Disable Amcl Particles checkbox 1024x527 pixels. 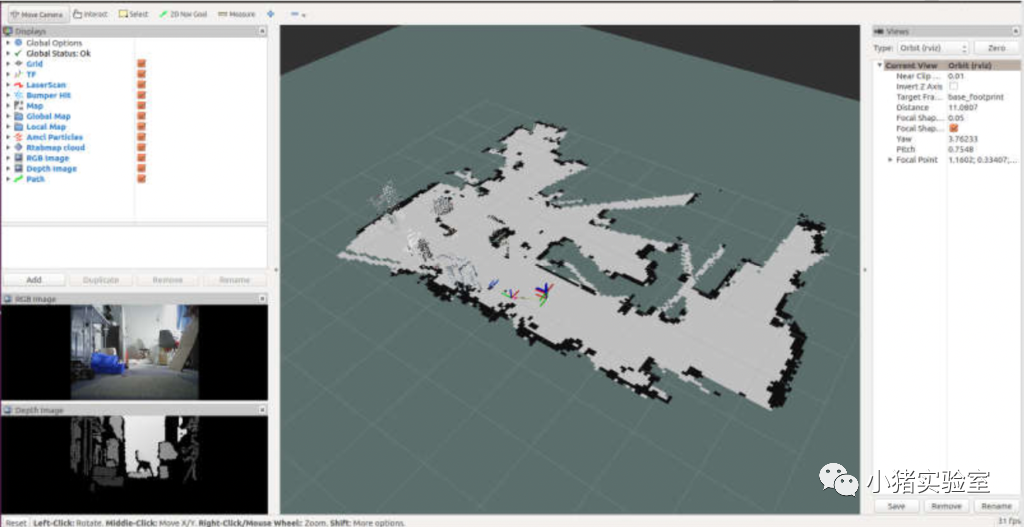[141, 137]
